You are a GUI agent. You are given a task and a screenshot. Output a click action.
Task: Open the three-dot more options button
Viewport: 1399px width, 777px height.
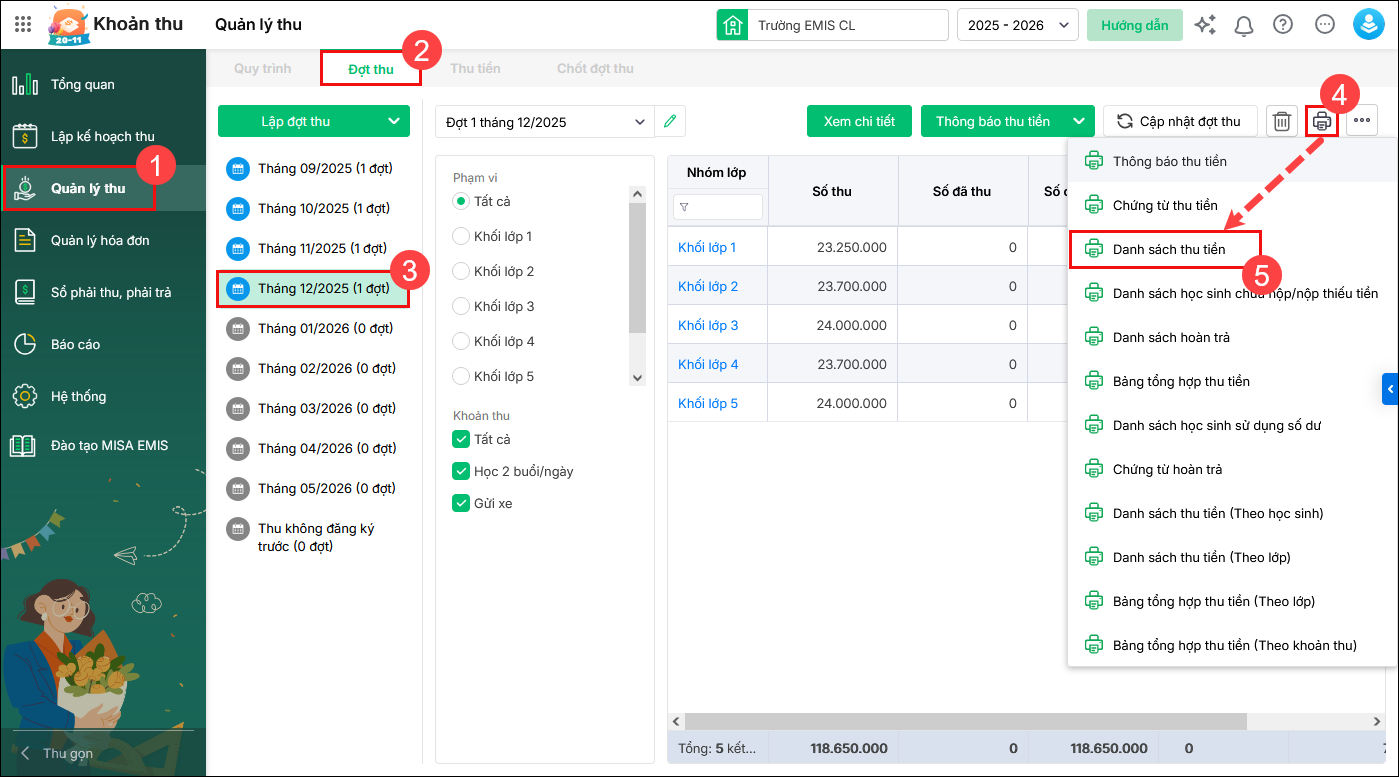pos(1362,122)
